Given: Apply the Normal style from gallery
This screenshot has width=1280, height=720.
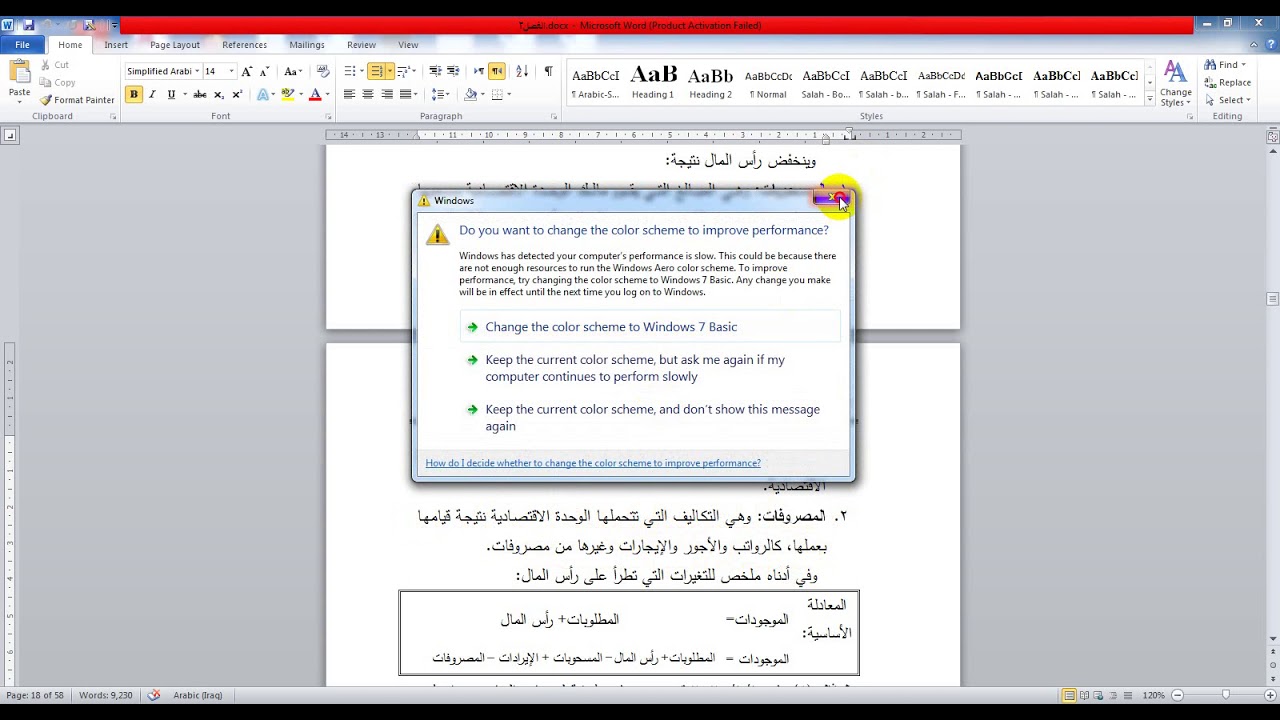Looking at the screenshot, I should [769, 83].
